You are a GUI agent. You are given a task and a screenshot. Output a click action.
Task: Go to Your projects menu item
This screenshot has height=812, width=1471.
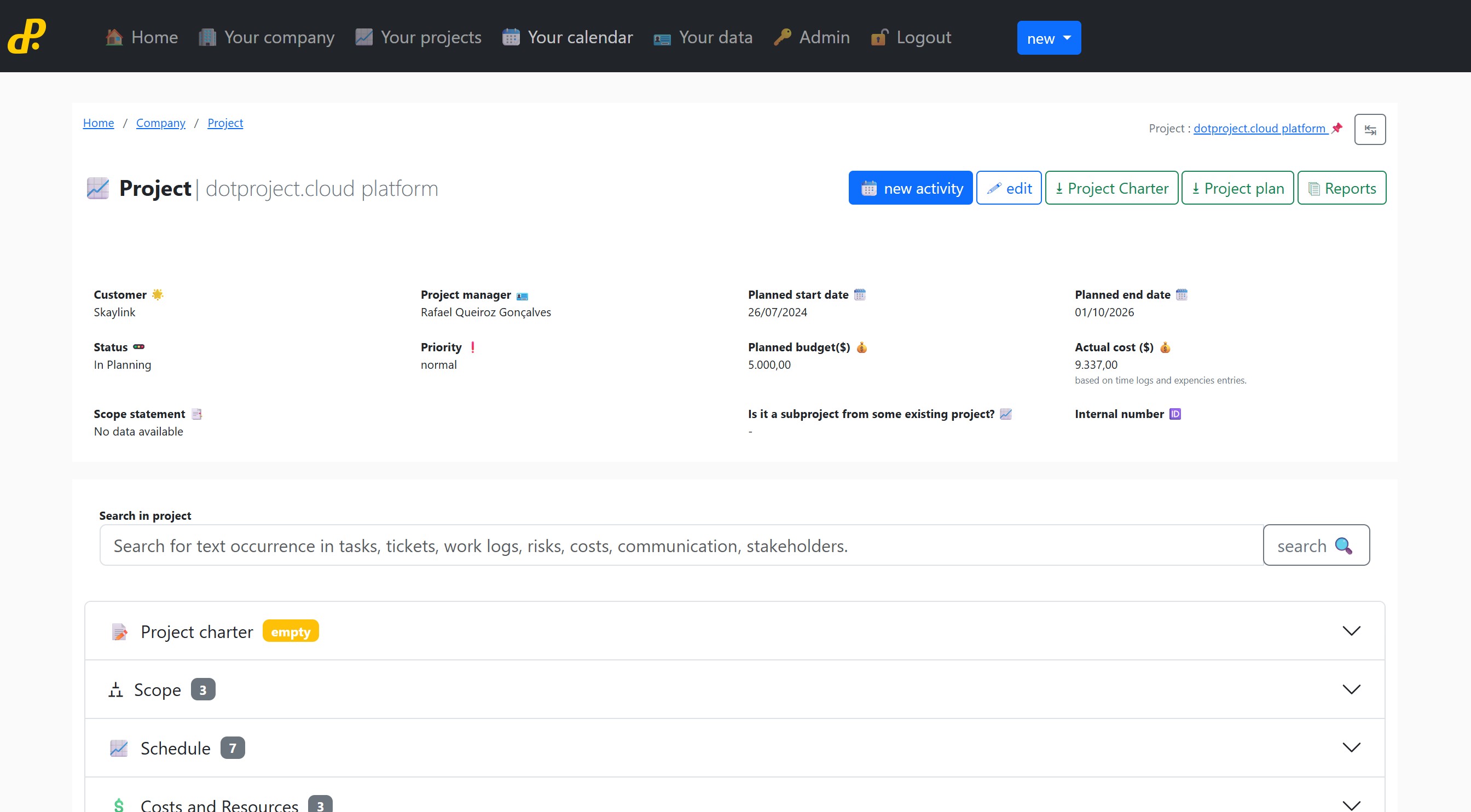[x=419, y=37]
